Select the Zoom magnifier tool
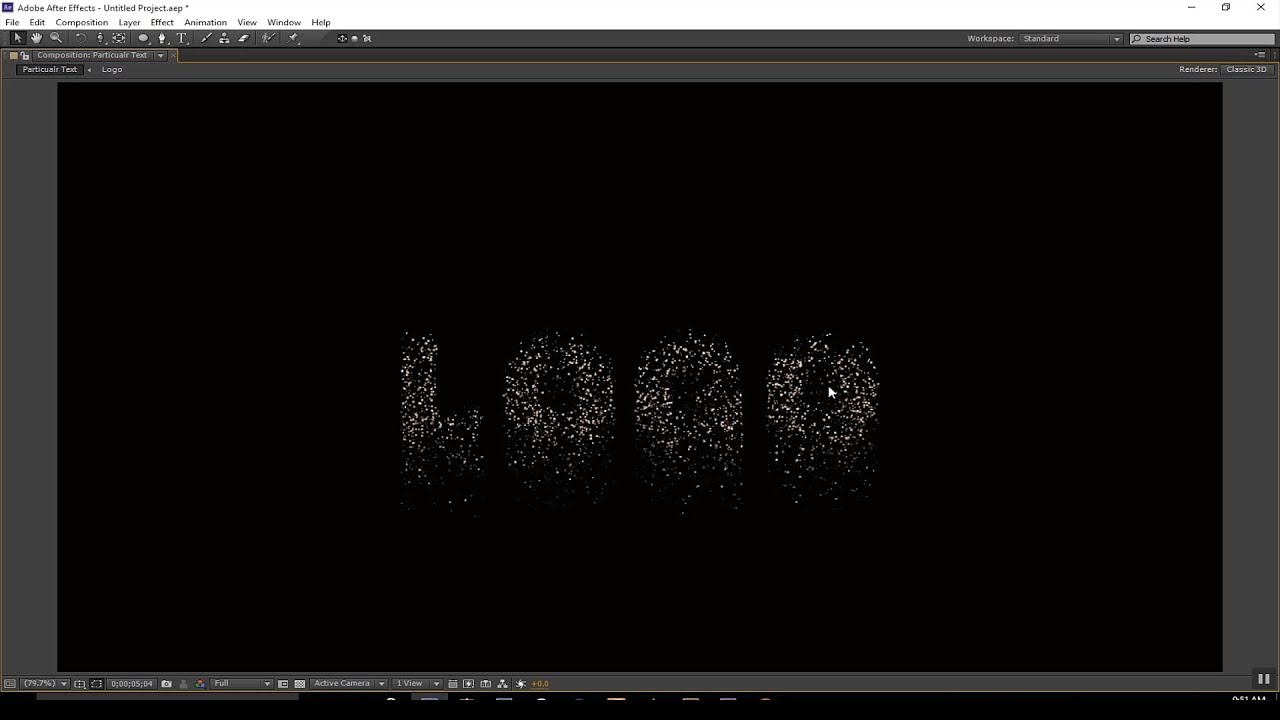 [x=56, y=38]
